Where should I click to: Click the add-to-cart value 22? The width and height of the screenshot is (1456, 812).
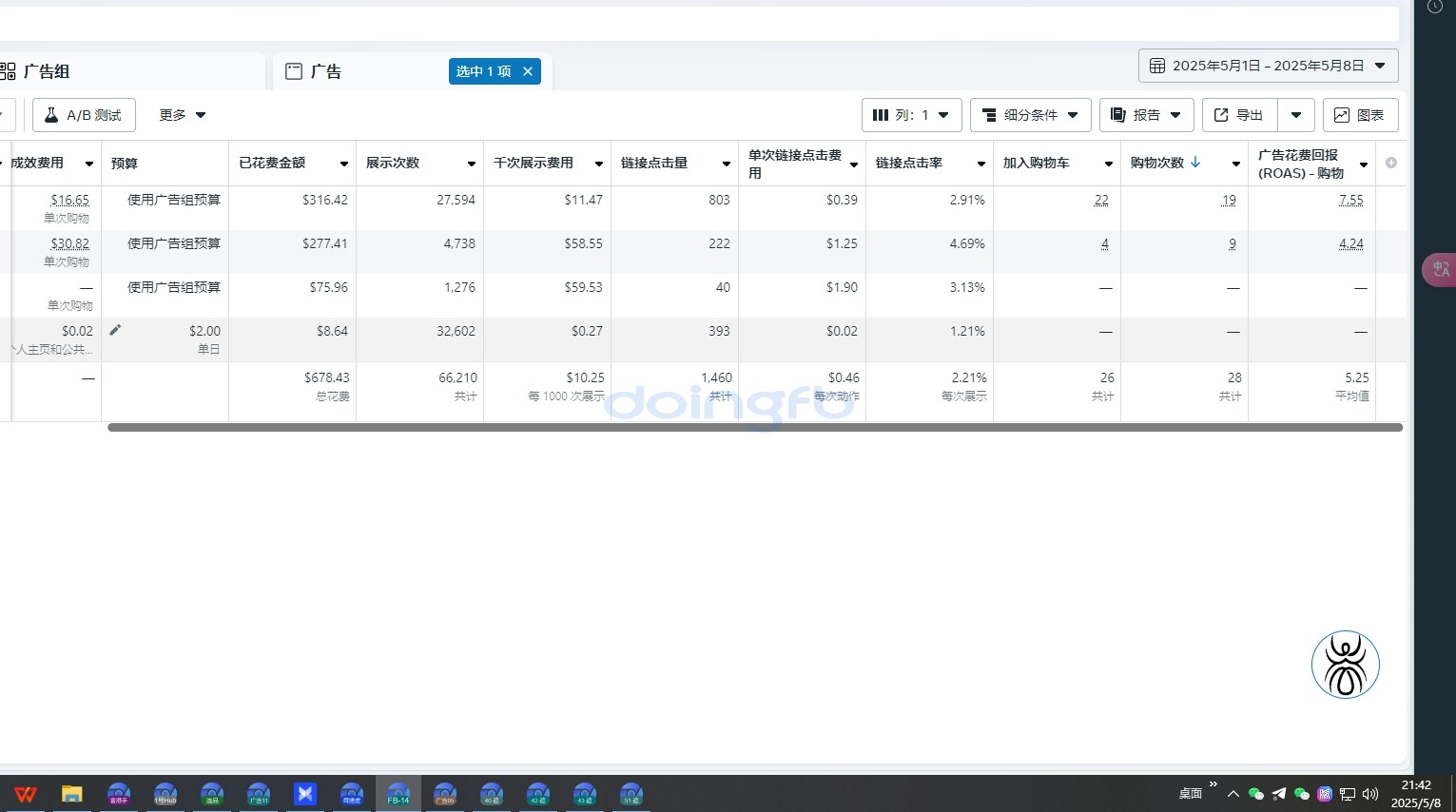pos(1101,200)
